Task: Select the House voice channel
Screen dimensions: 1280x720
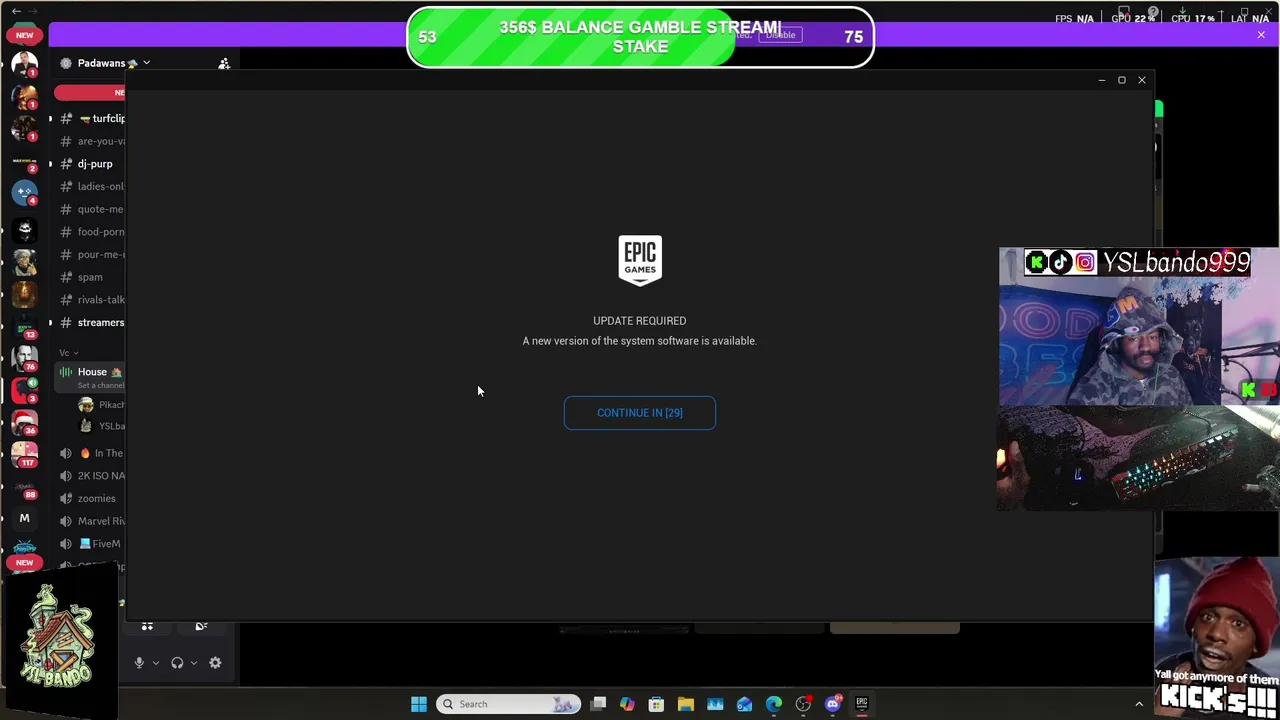Action: pyautogui.click(x=91, y=377)
